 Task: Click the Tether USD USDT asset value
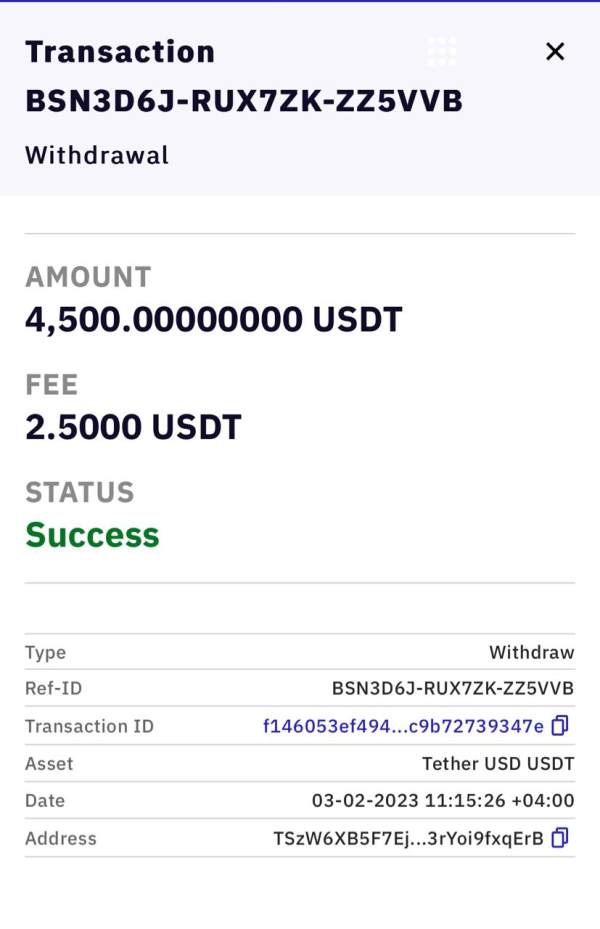tap(498, 763)
